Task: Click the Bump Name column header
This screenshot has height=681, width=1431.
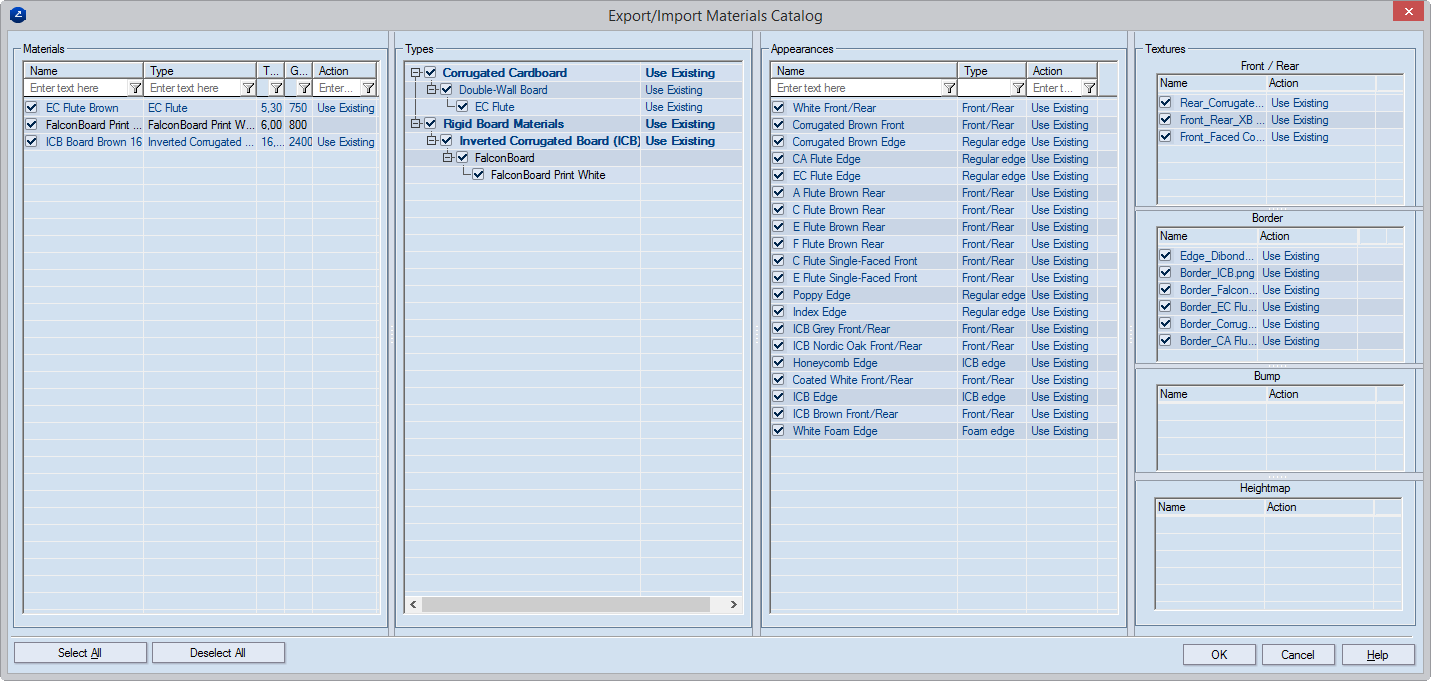Action: (x=1211, y=394)
